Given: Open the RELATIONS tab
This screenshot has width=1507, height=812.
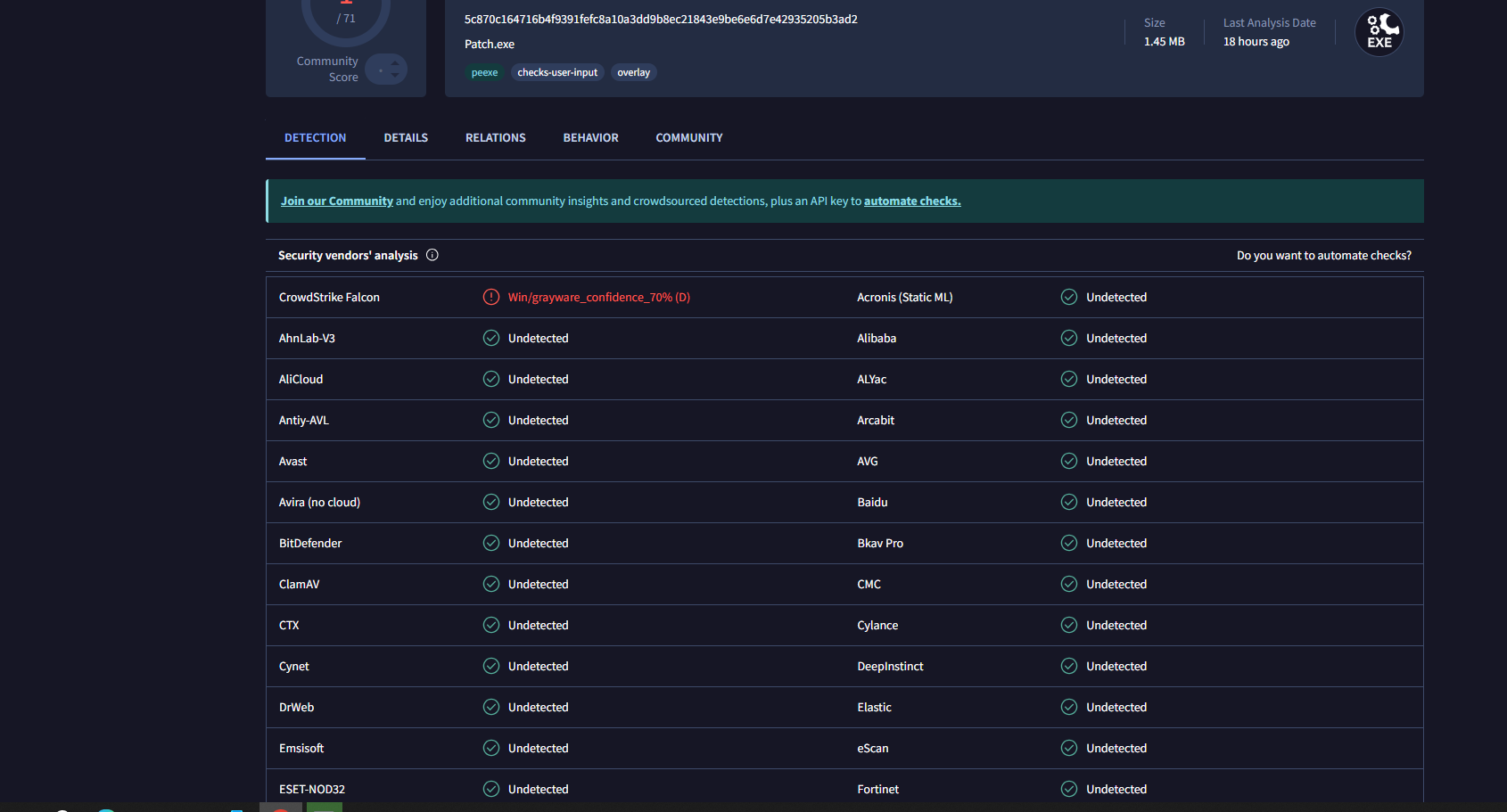Looking at the screenshot, I should point(496,138).
